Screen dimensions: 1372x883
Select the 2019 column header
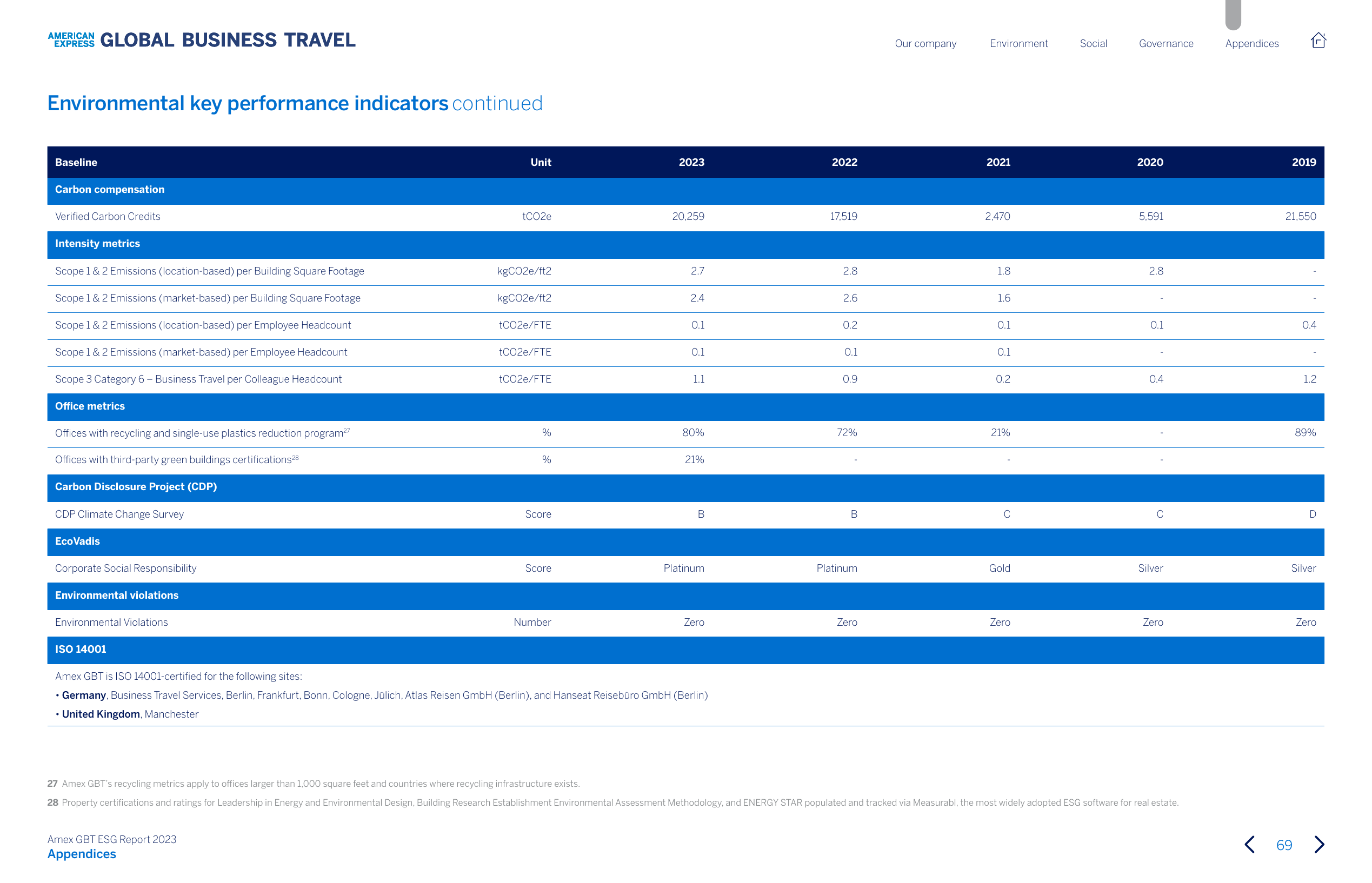tap(1303, 162)
